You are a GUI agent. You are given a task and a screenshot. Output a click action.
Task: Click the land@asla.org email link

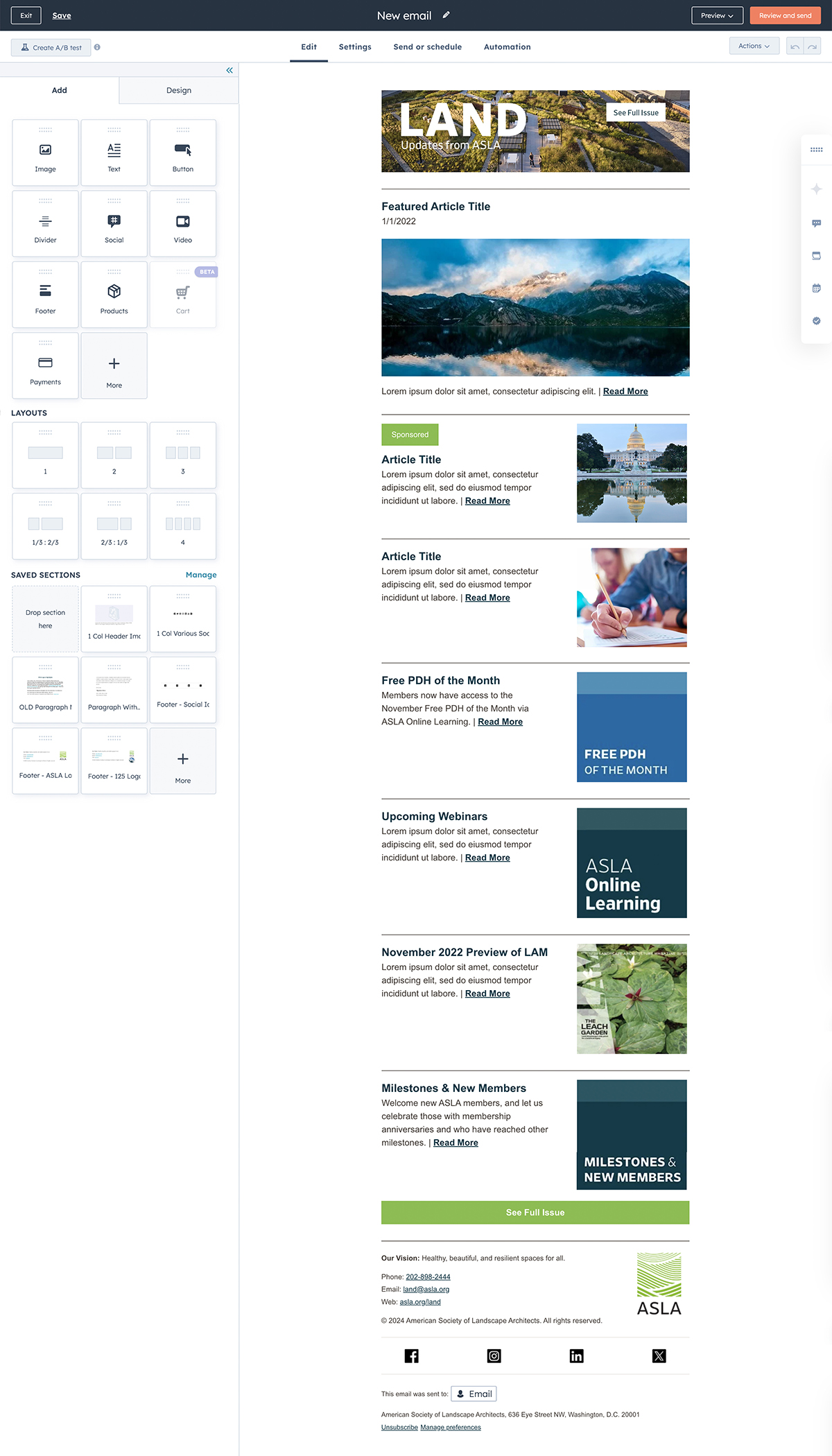426,1290
